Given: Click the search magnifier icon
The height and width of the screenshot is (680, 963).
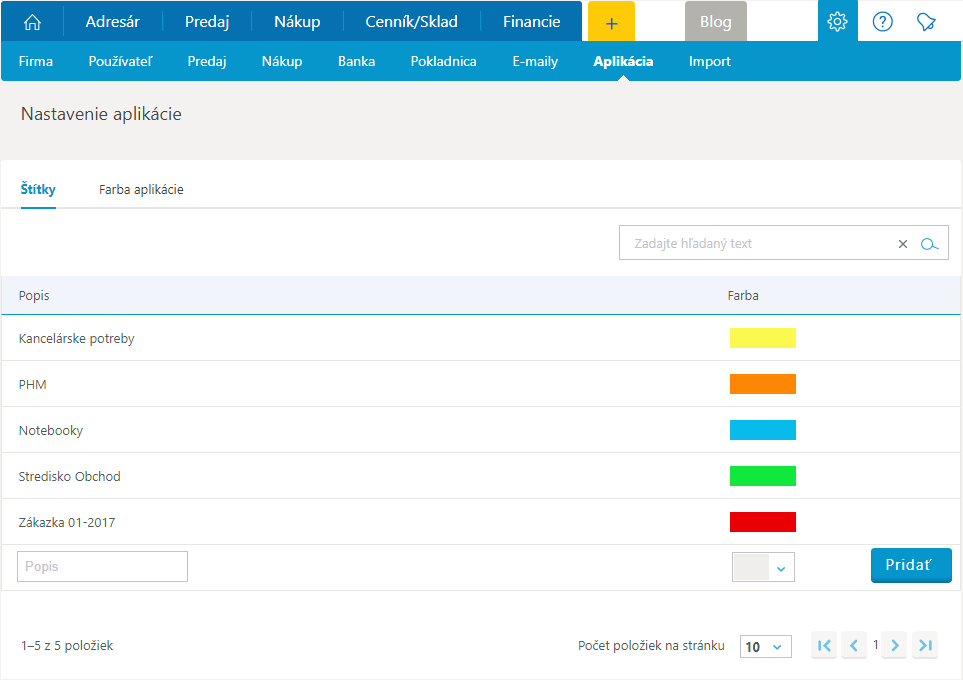Looking at the screenshot, I should point(929,244).
